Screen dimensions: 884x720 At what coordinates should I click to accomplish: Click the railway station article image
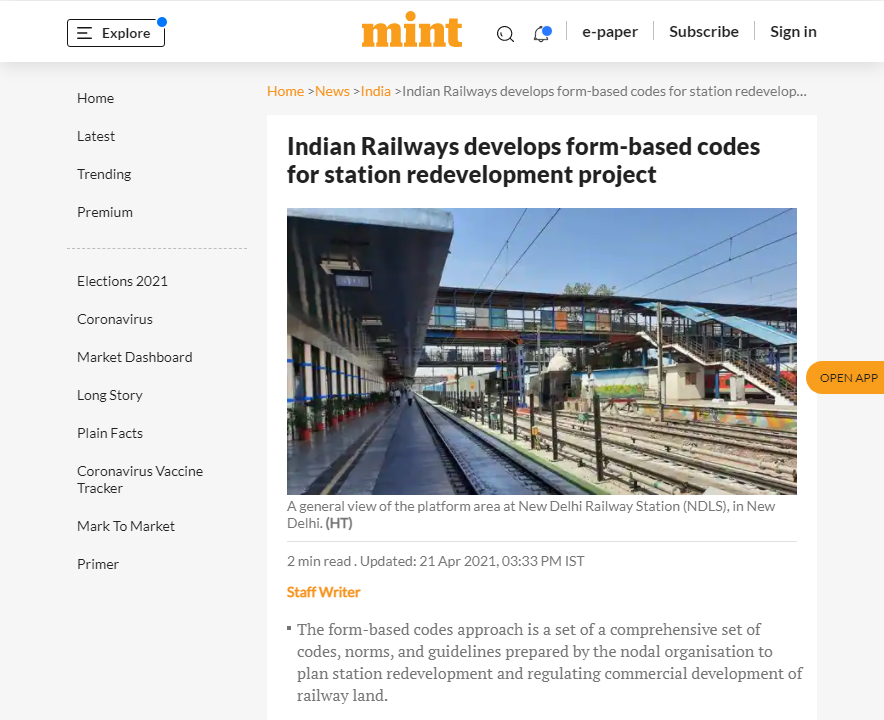pyautogui.click(x=541, y=351)
